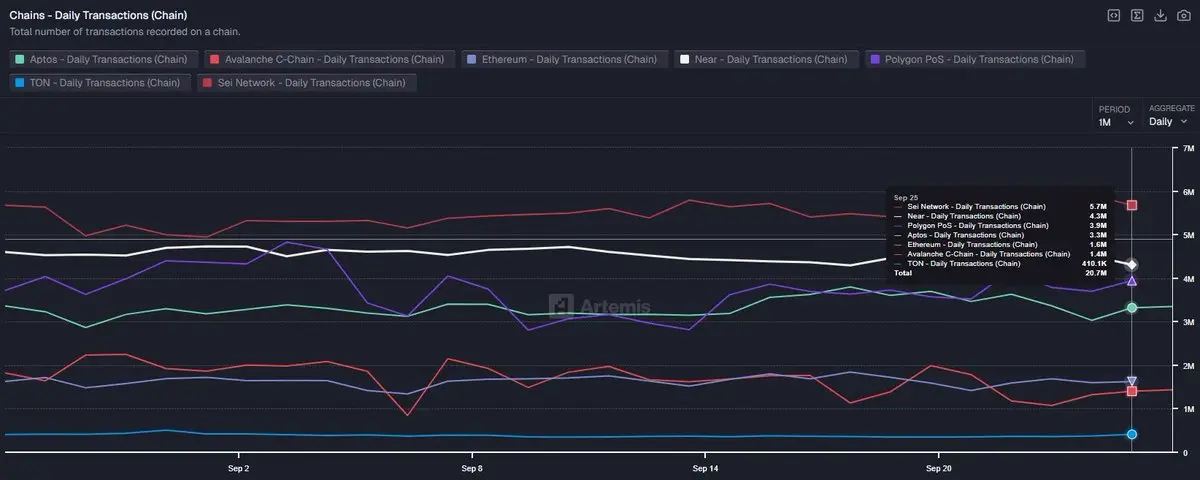The image size is (1200, 480).
Task: Open the embed code icon
Action: (1112, 15)
